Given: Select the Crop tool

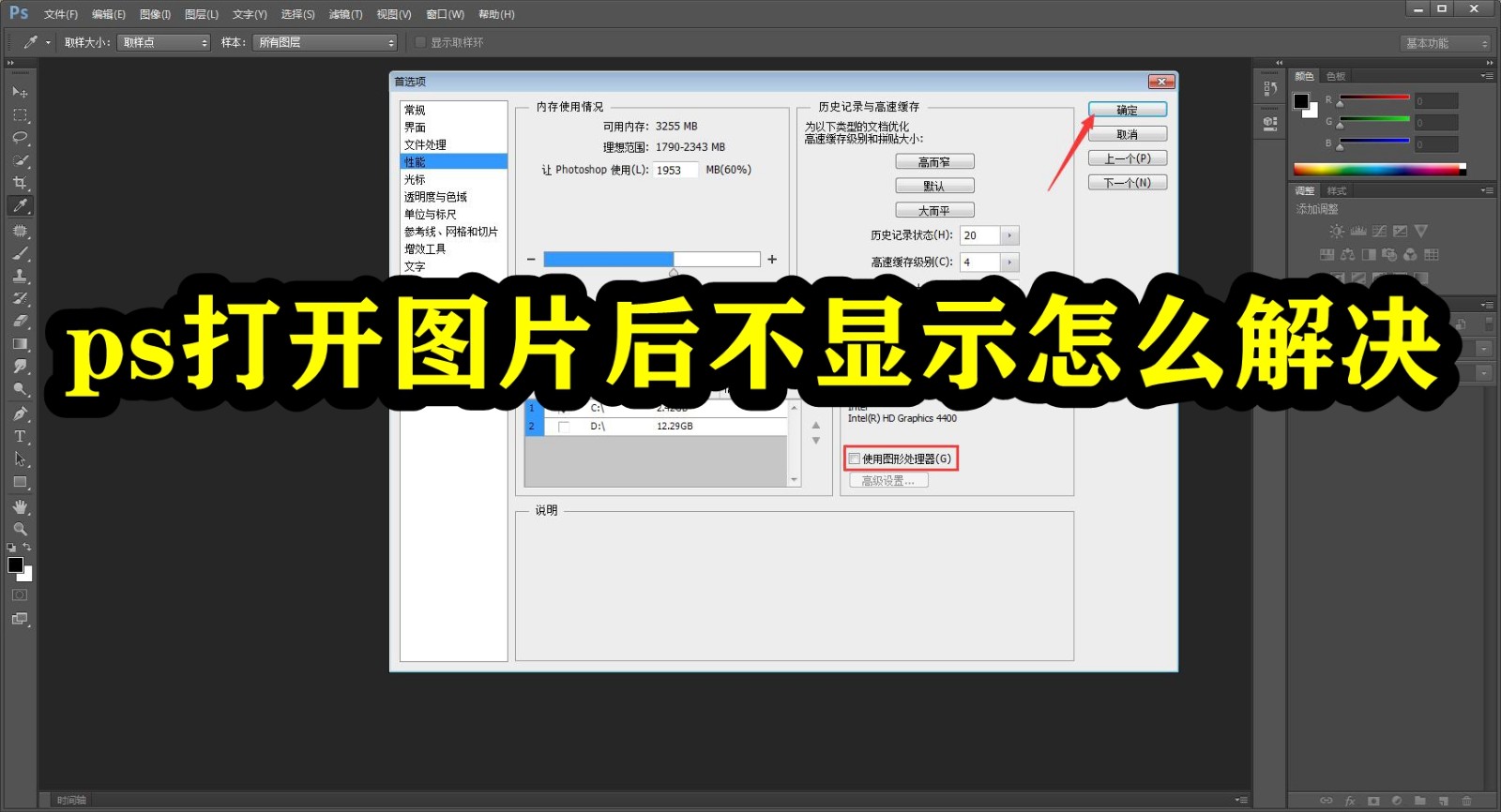Looking at the screenshot, I should [20, 183].
